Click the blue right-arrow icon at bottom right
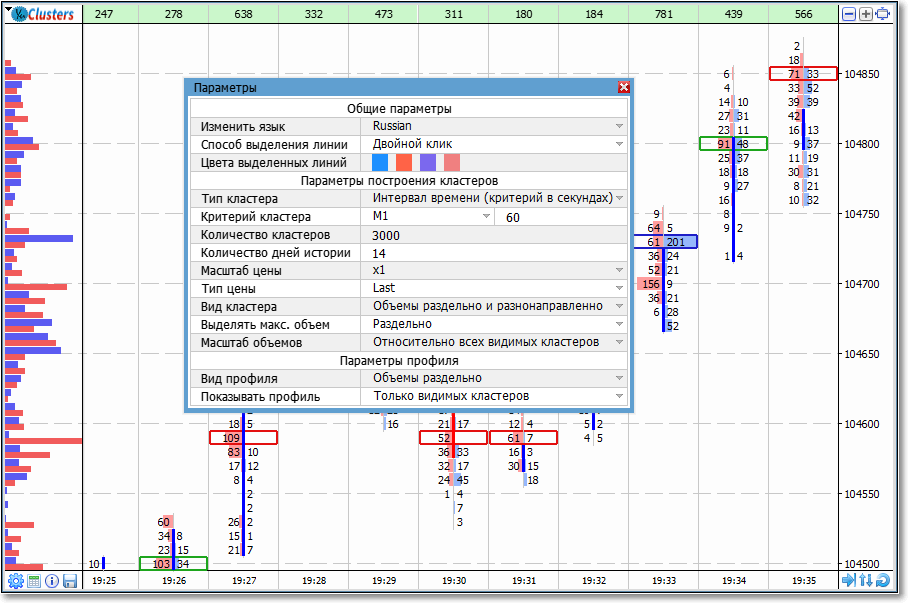 [849, 581]
